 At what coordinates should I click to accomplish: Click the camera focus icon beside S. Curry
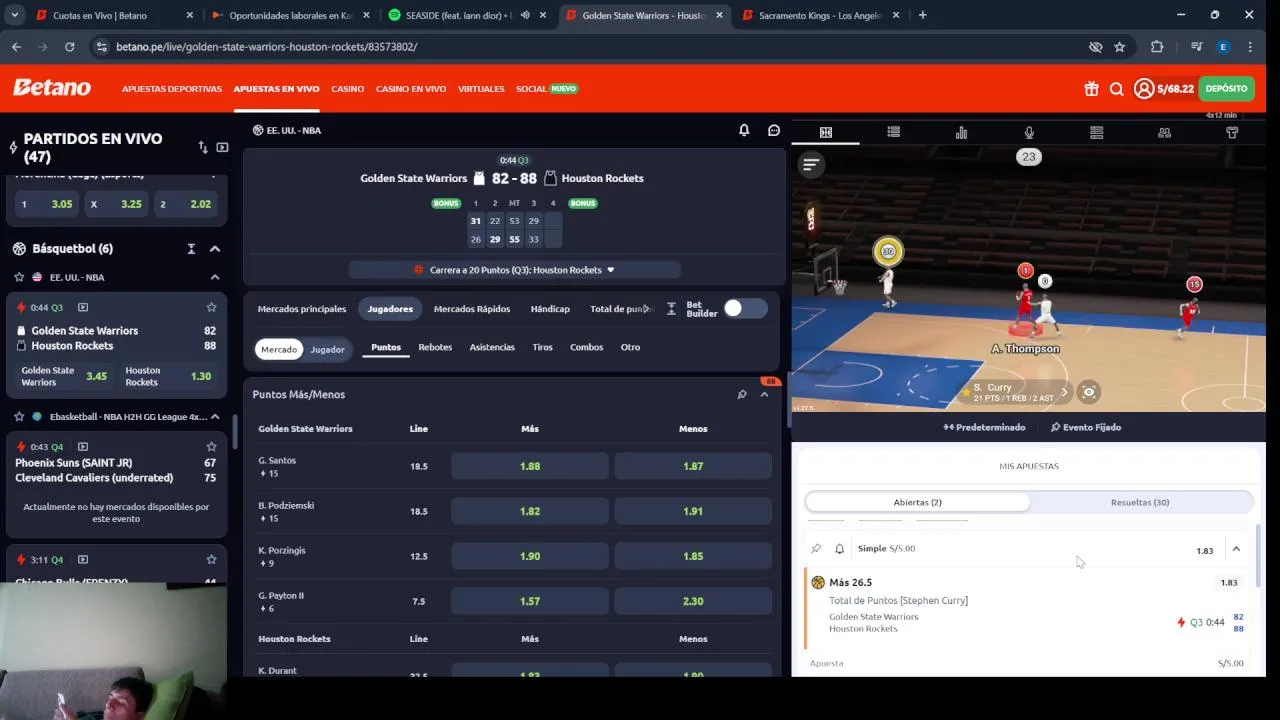pos(1089,392)
